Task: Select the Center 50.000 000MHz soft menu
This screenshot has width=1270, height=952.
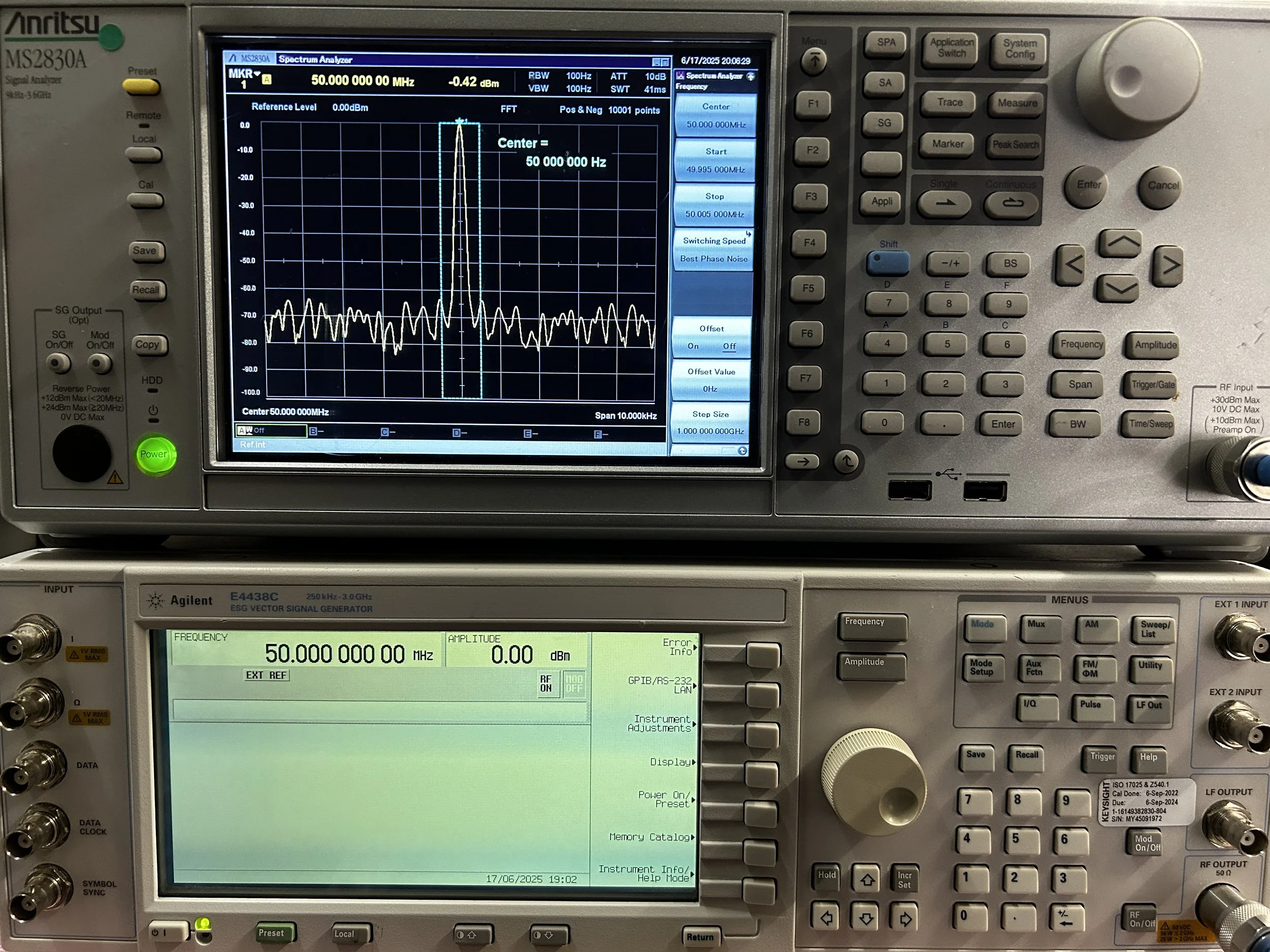Action: (x=715, y=115)
